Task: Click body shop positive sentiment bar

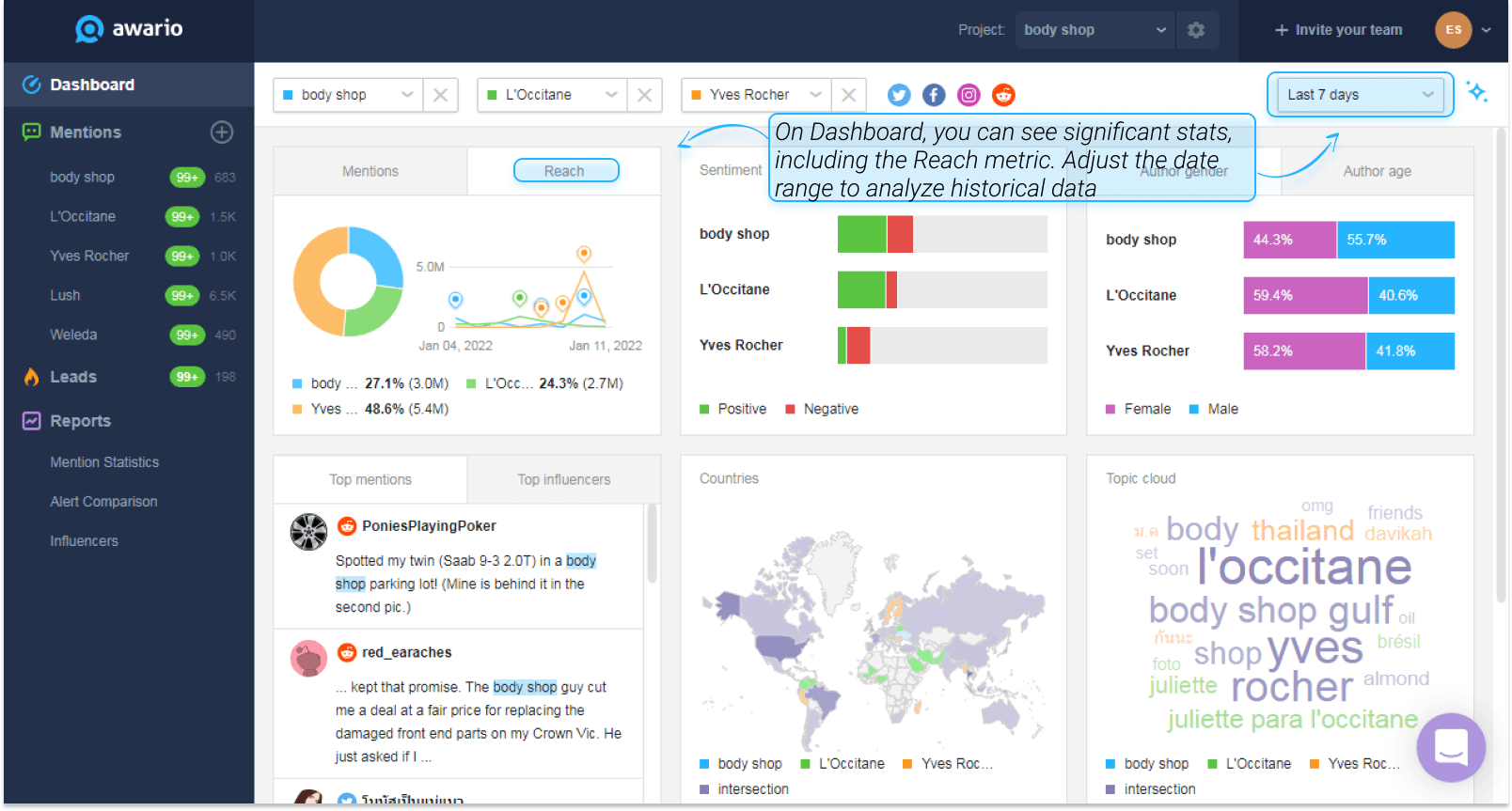Action: pyautogui.click(x=862, y=234)
